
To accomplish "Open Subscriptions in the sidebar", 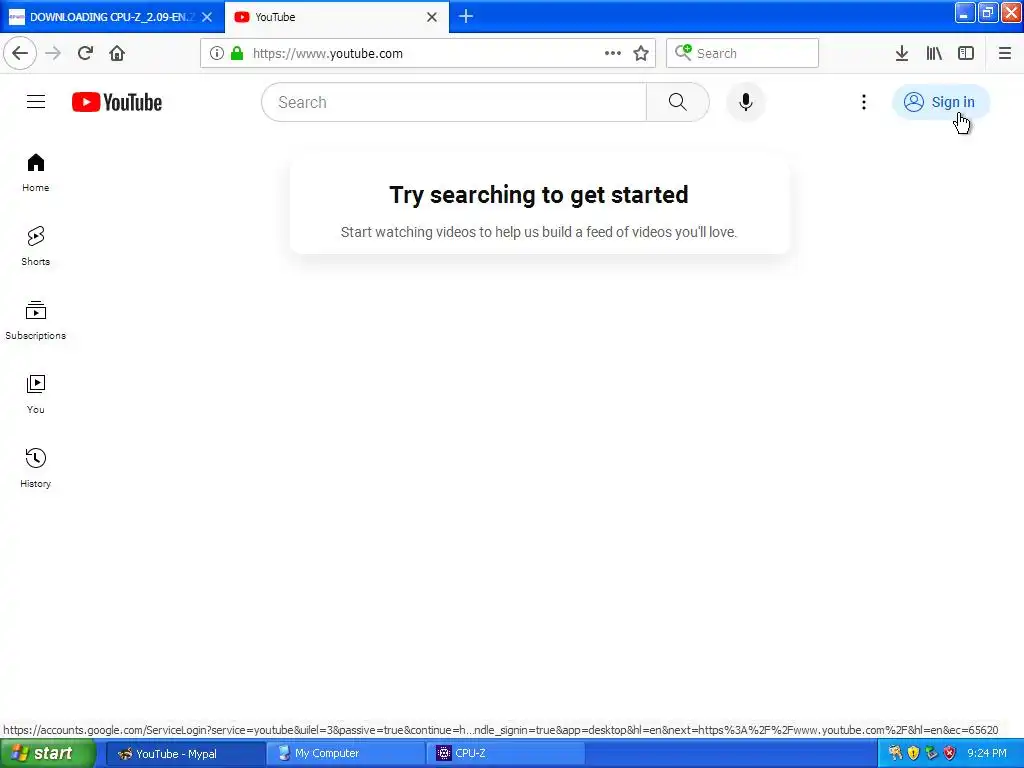I will [x=36, y=320].
